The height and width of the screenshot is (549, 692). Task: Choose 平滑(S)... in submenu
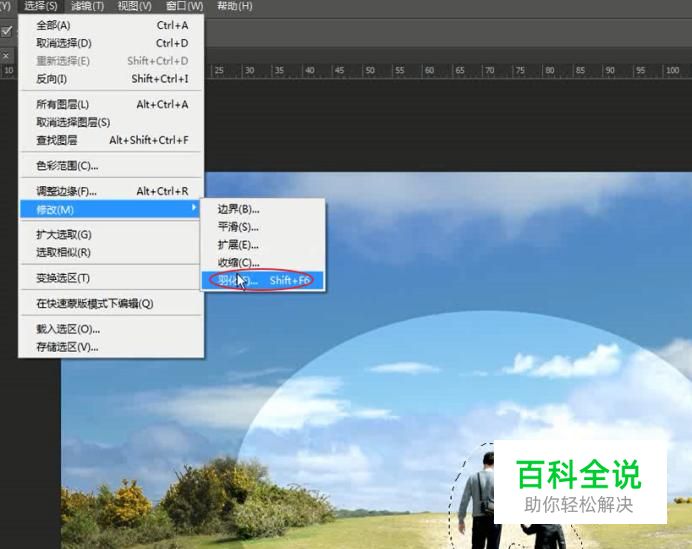[x=263, y=227]
